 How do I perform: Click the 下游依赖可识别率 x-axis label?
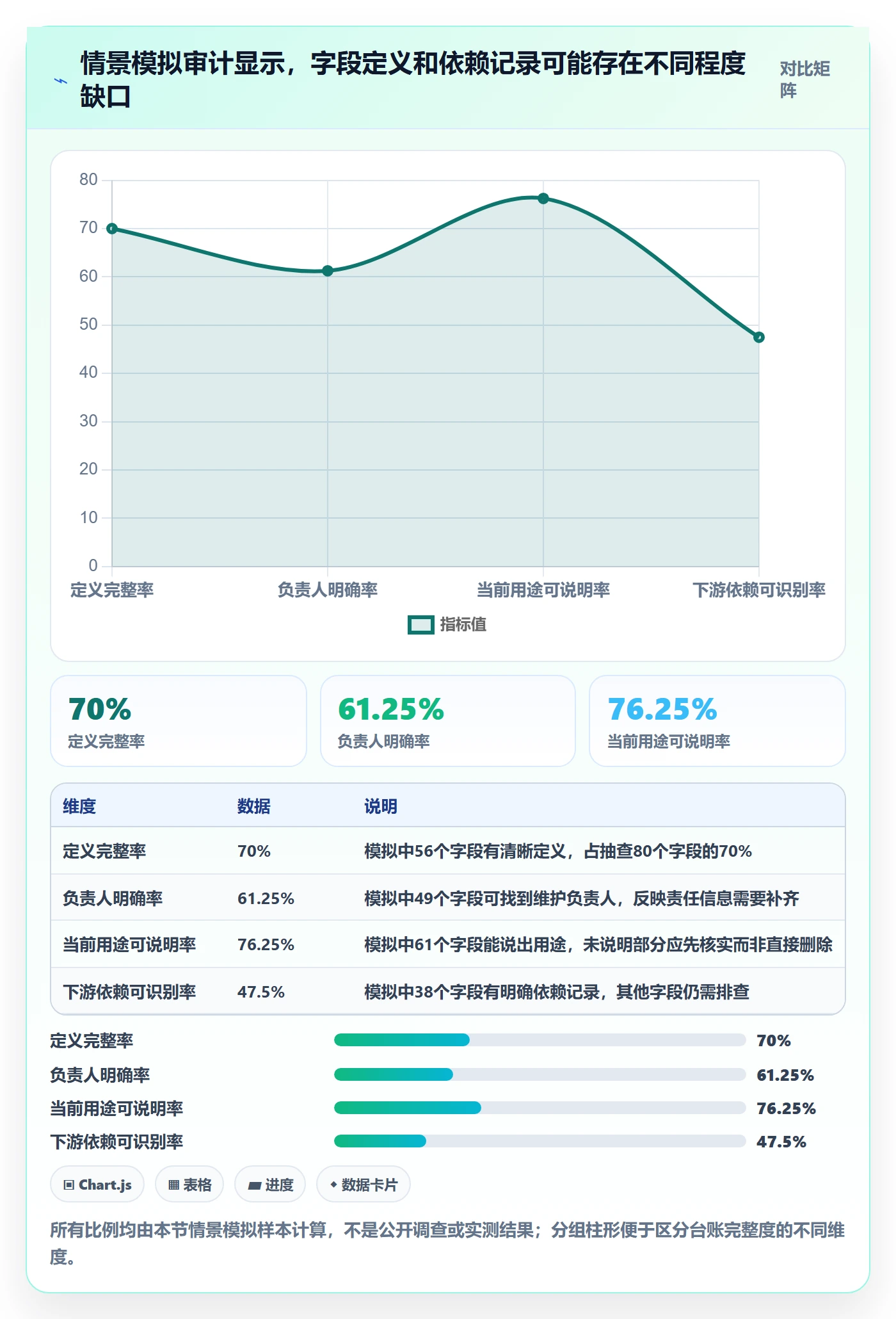(x=759, y=590)
